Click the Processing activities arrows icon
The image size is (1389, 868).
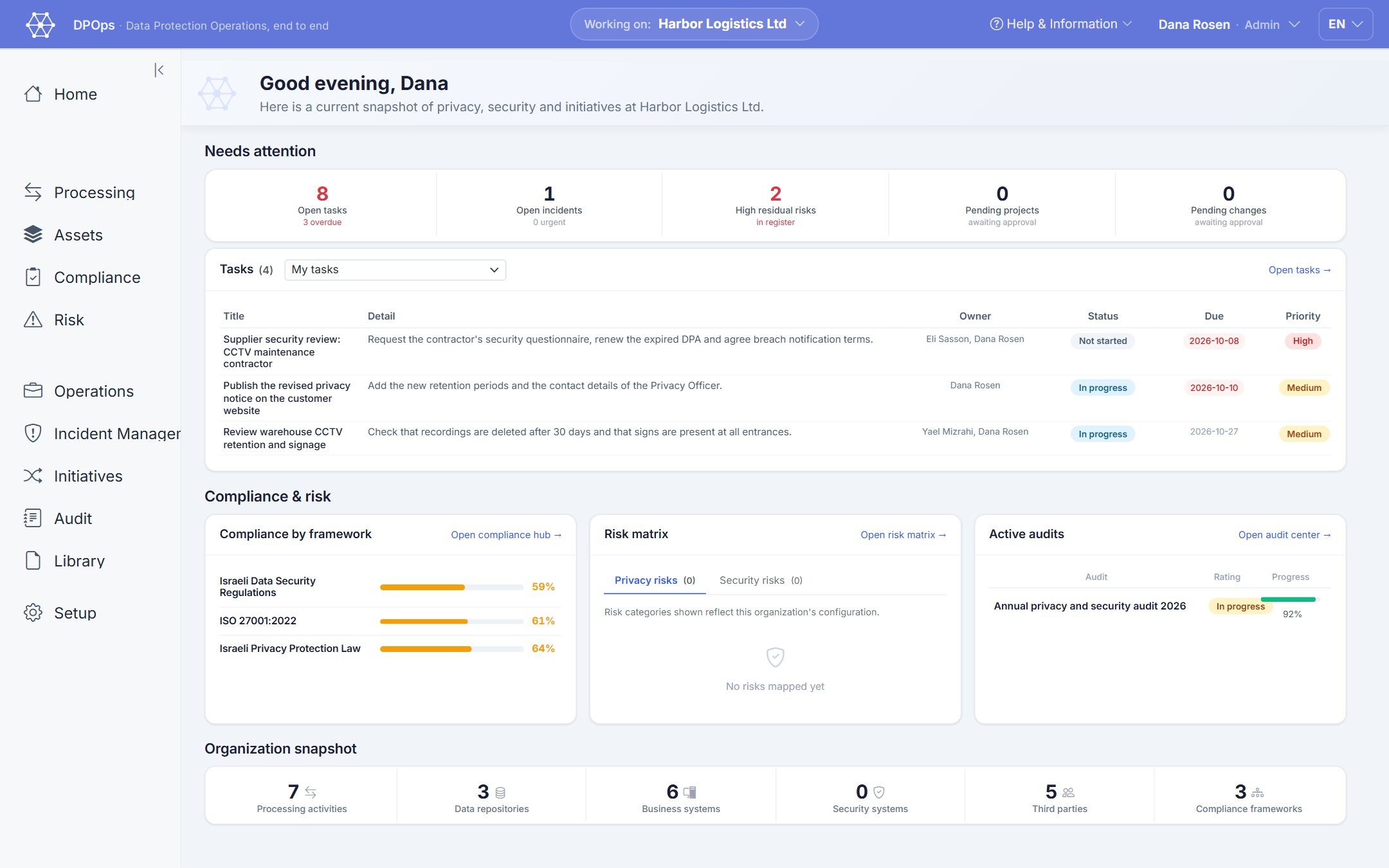311,792
